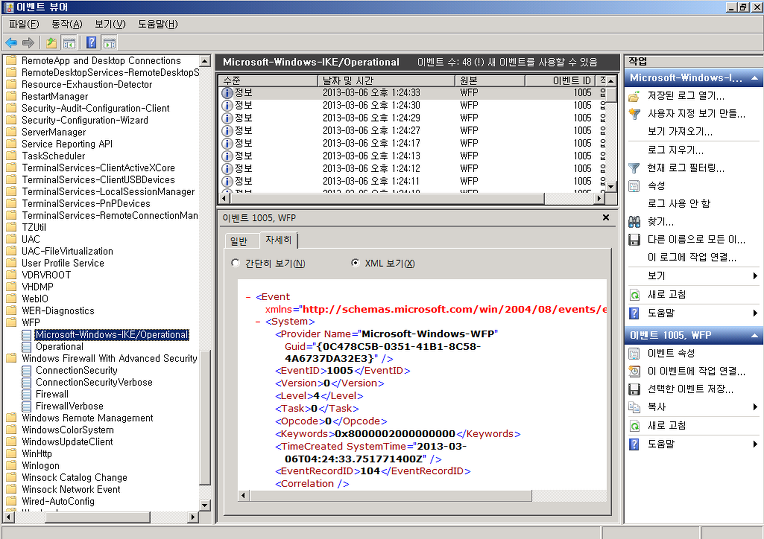Click the Forward arrow toolbar icon
The image size is (764, 539).
pyautogui.click(x=28, y=43)
